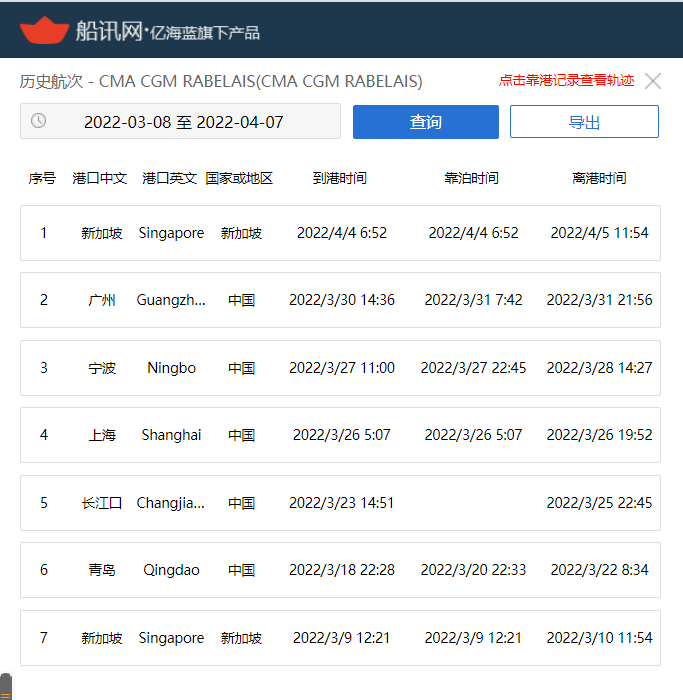Image resolution: width=683 pixels, height=700 pixels.
Task: Click arrival time 2022/3/23 14:51
Action: coord(342,503)
